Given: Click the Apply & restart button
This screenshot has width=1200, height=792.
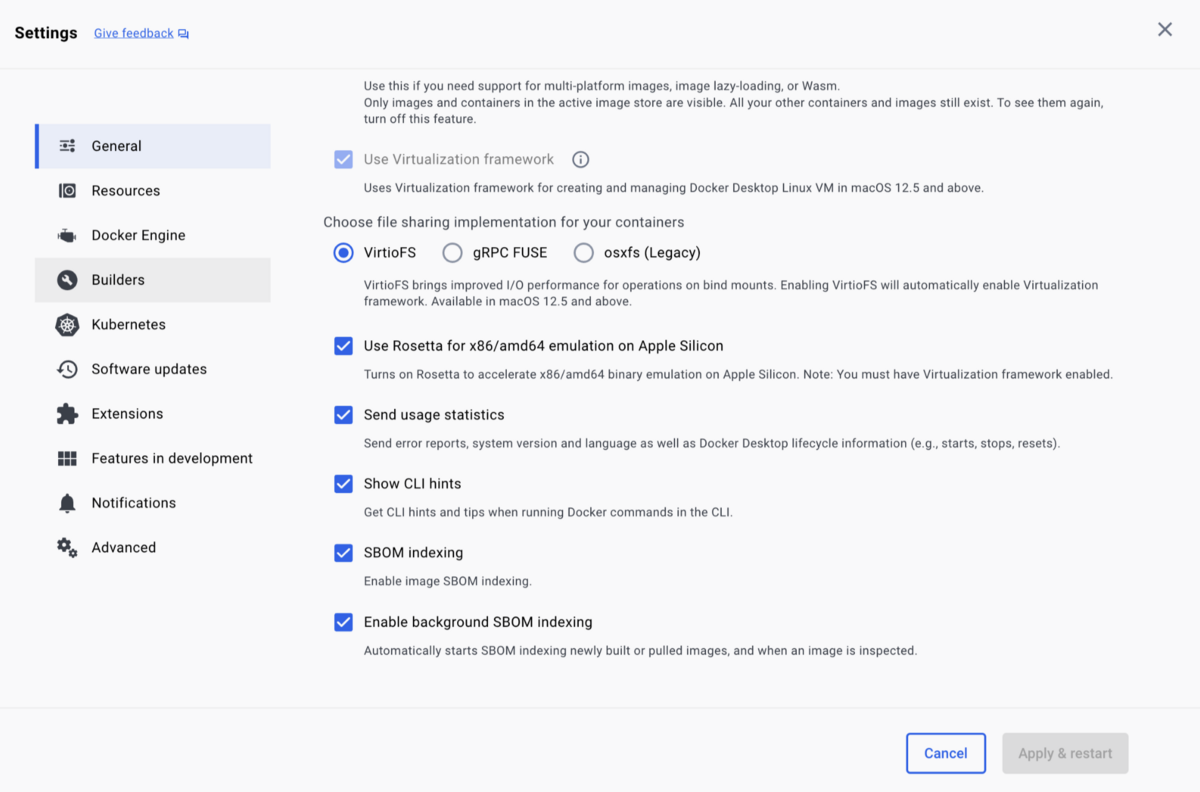Looking at the screenshot, I should click(x=1065, y=753).
